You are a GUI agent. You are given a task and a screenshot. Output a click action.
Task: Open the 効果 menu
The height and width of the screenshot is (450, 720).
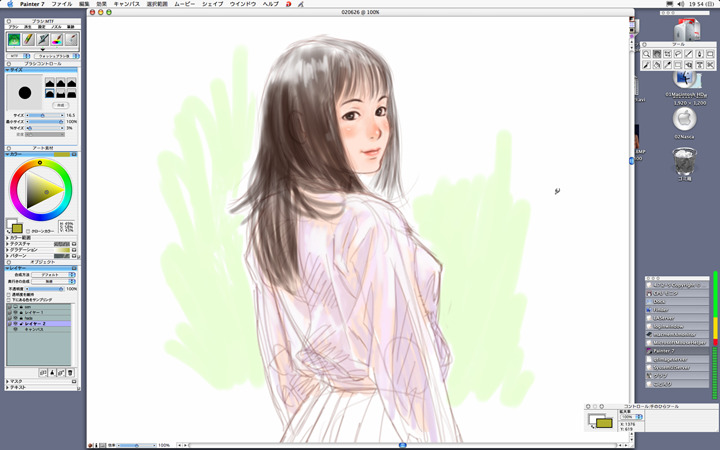tap(102, 5)
